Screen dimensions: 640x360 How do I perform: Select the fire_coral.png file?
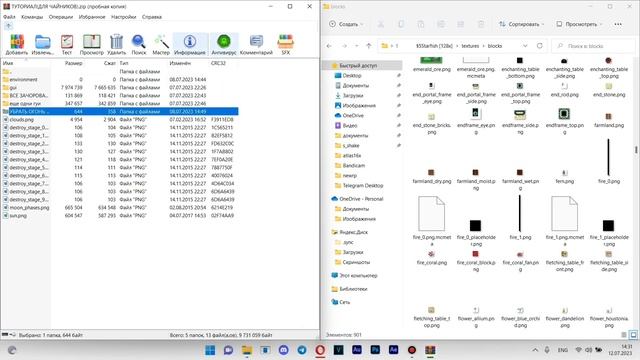[x=431, y=258]
